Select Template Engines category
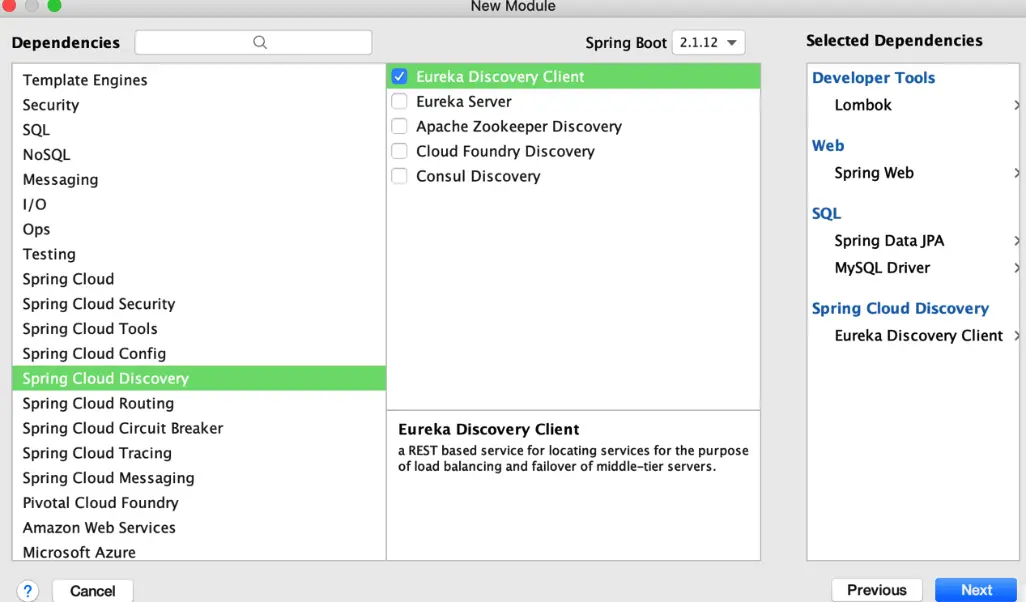Screen dimensions: 1026x602 click(x=199, y=80)
